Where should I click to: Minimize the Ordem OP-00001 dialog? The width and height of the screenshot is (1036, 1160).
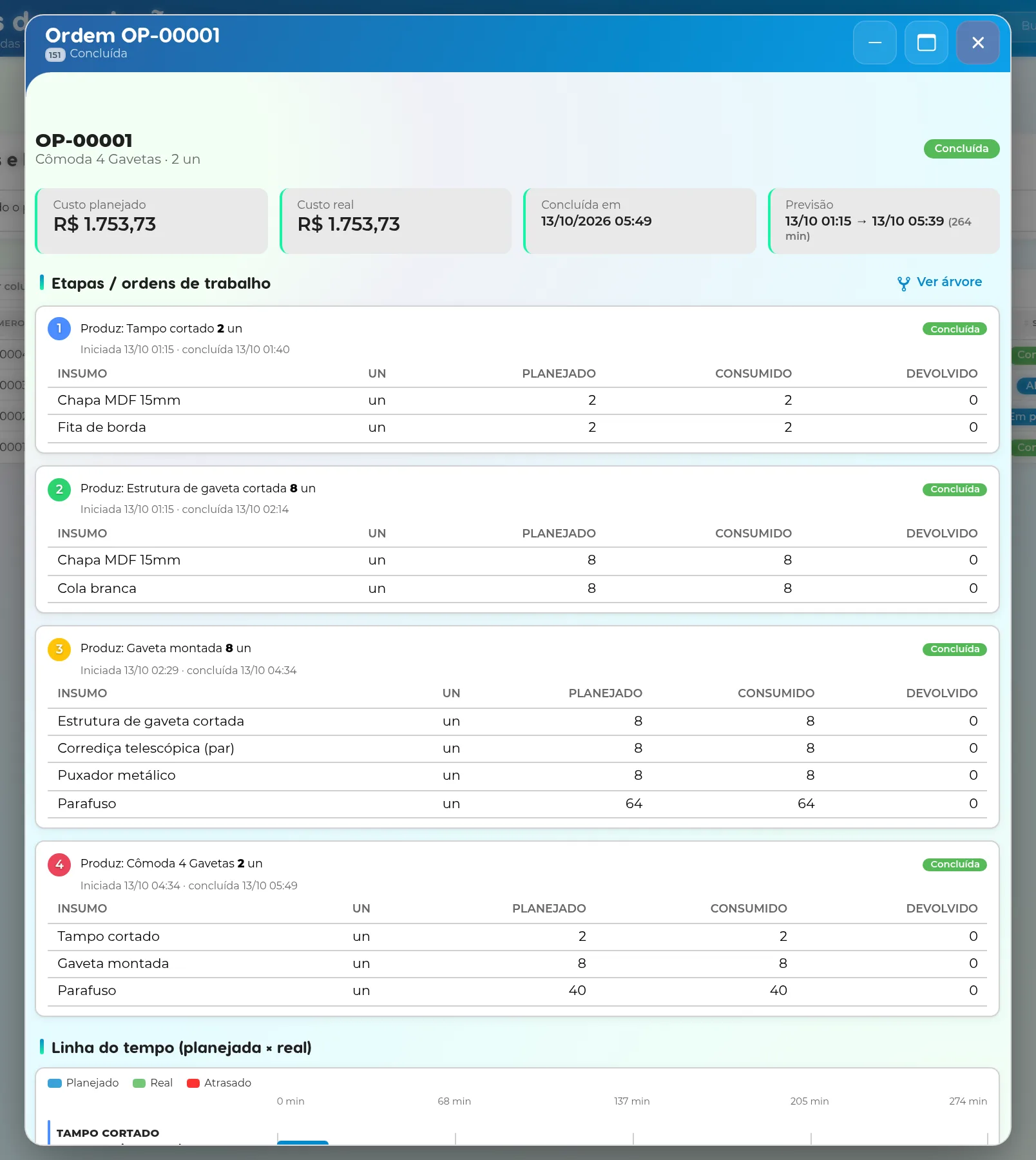(874, 43)
